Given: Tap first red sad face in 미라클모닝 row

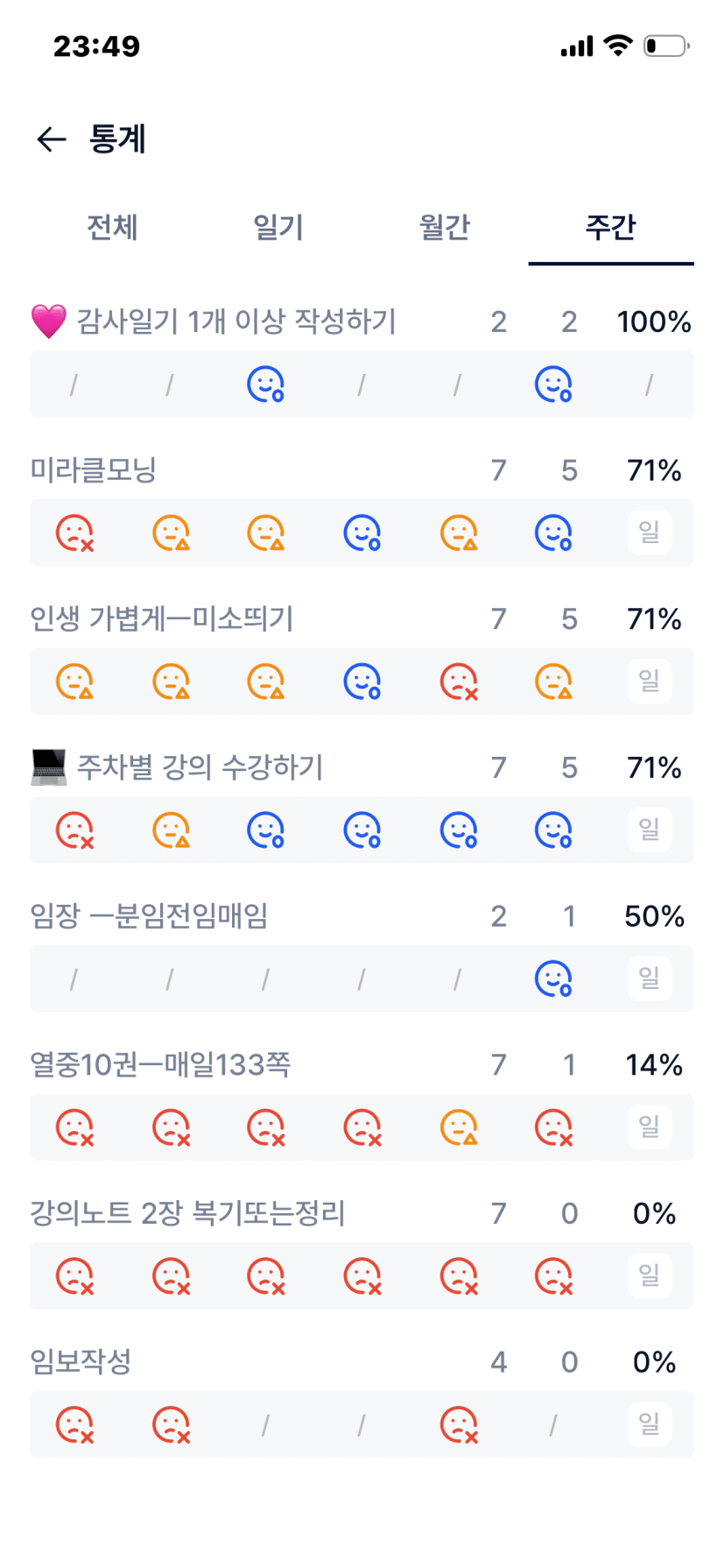Looking at the screenshot, I should (74, 533).
